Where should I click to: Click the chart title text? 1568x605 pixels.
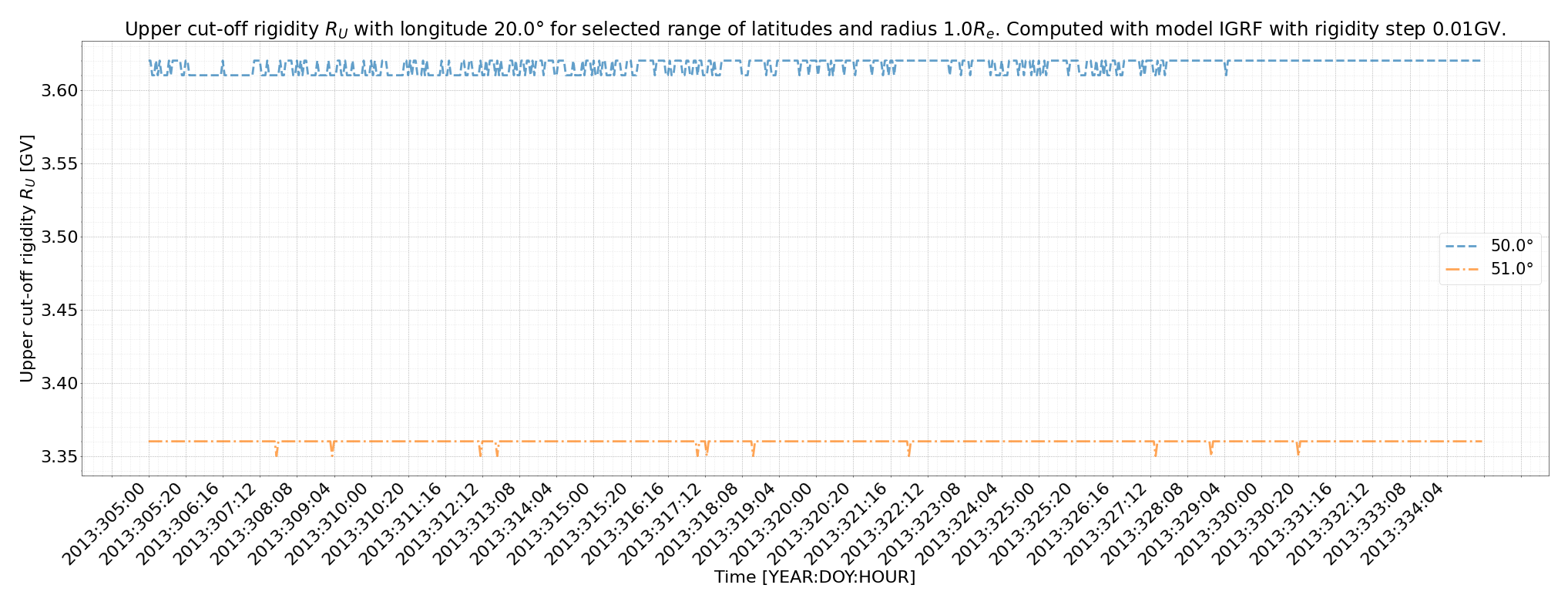click(814, 29)
